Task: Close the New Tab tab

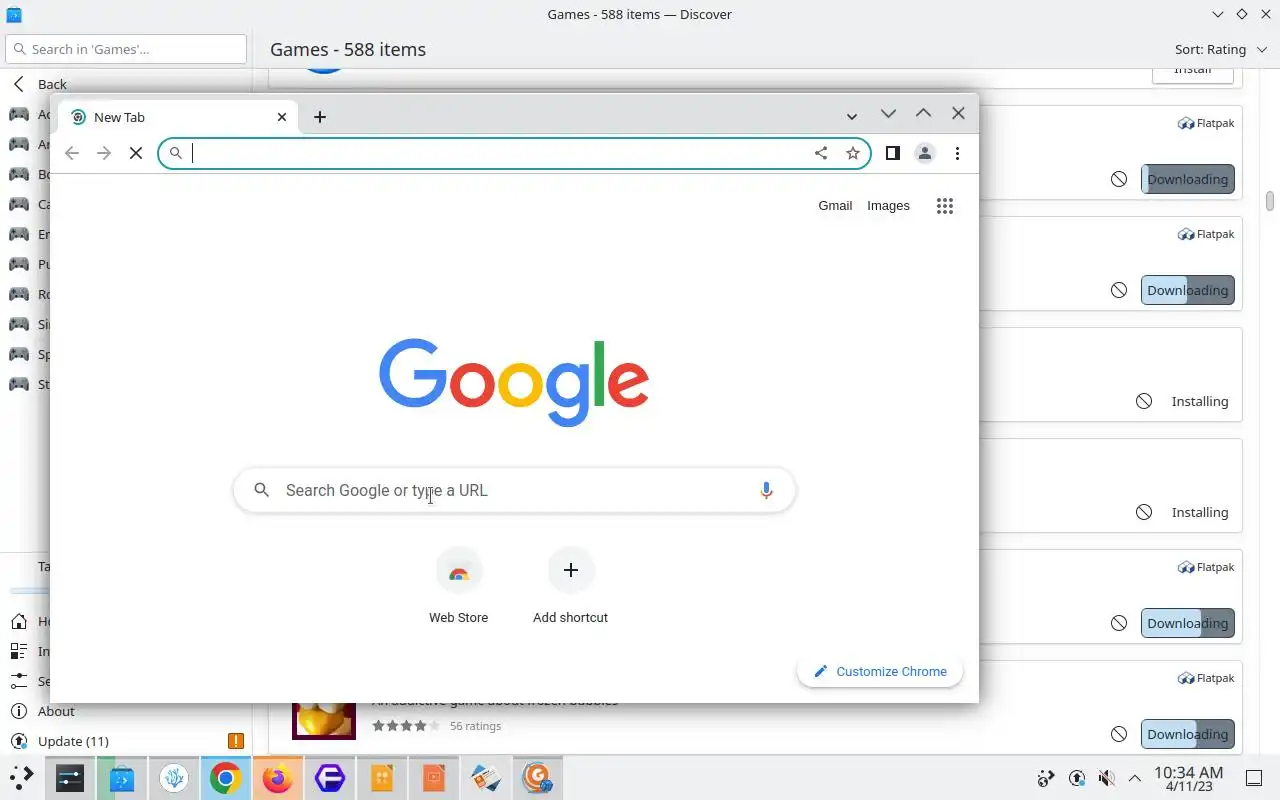Action: pyautogui.click(x=282, y=117)
